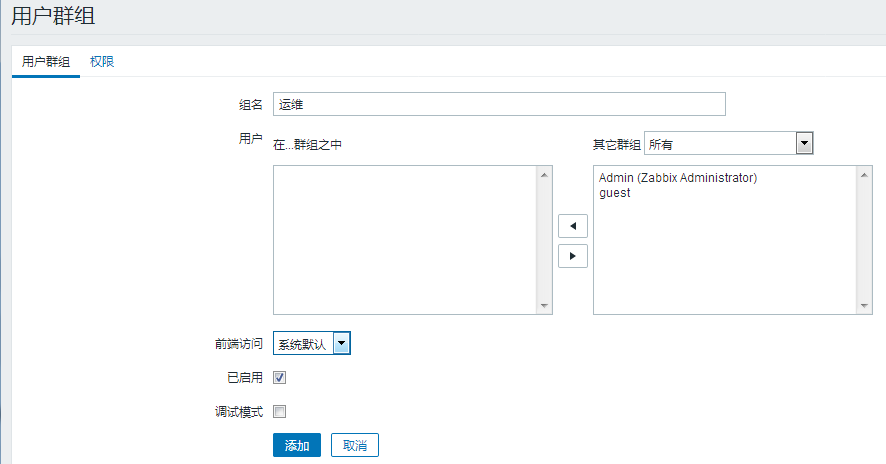
Task: Click inside the empty 在...群组之中 list box
Action: [405, 240]
